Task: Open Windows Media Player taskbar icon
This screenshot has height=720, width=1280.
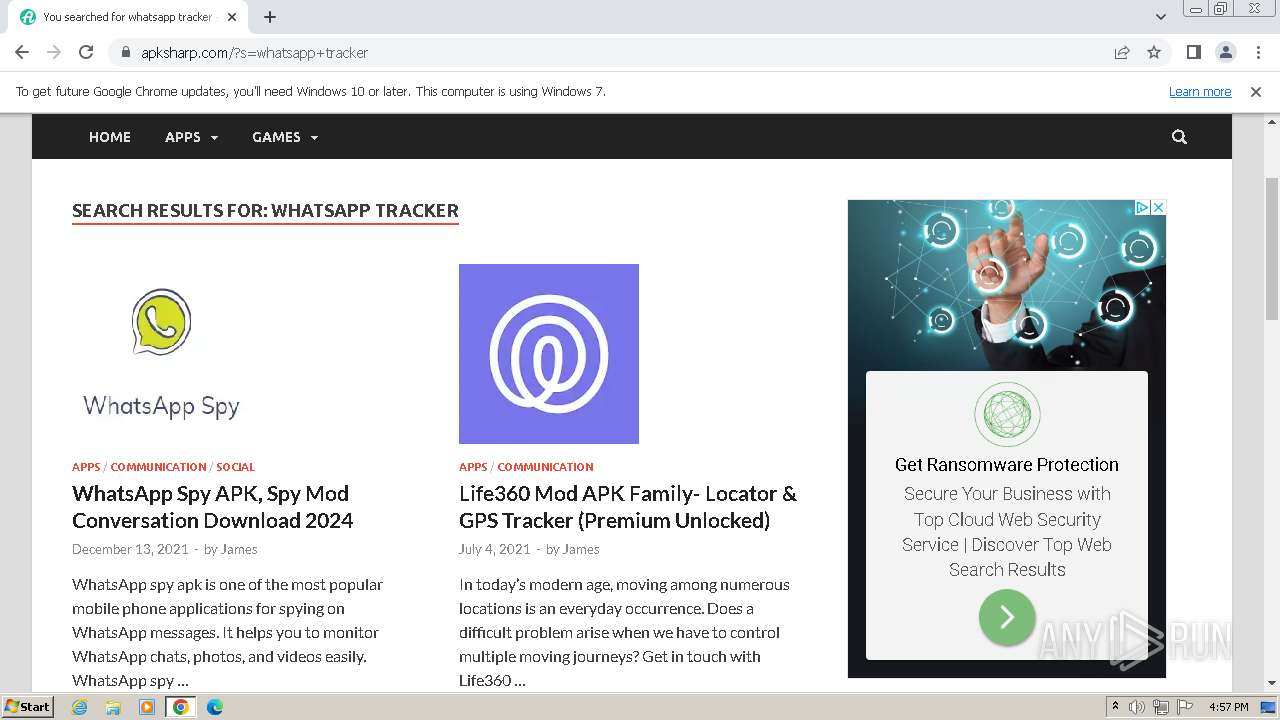Action: [147, 707]
